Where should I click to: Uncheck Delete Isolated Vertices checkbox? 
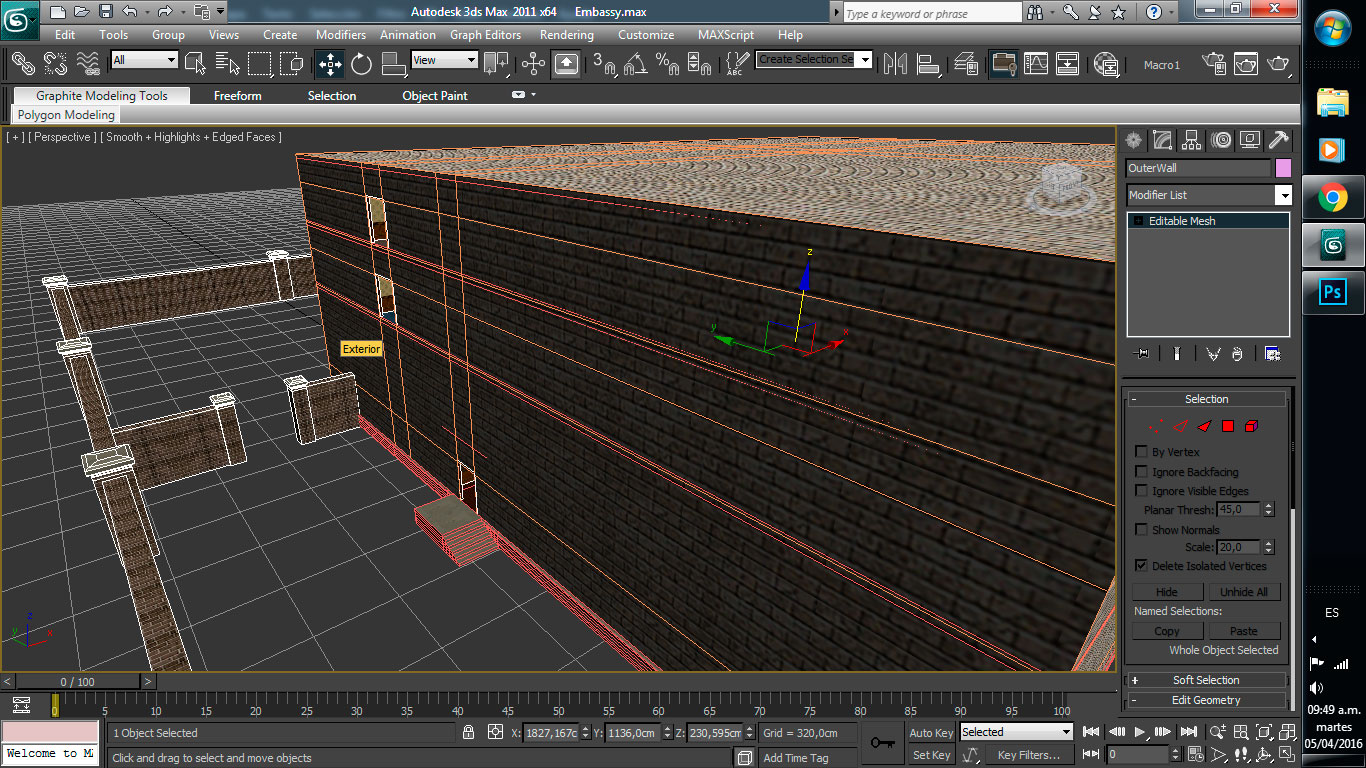point(1141,565)
